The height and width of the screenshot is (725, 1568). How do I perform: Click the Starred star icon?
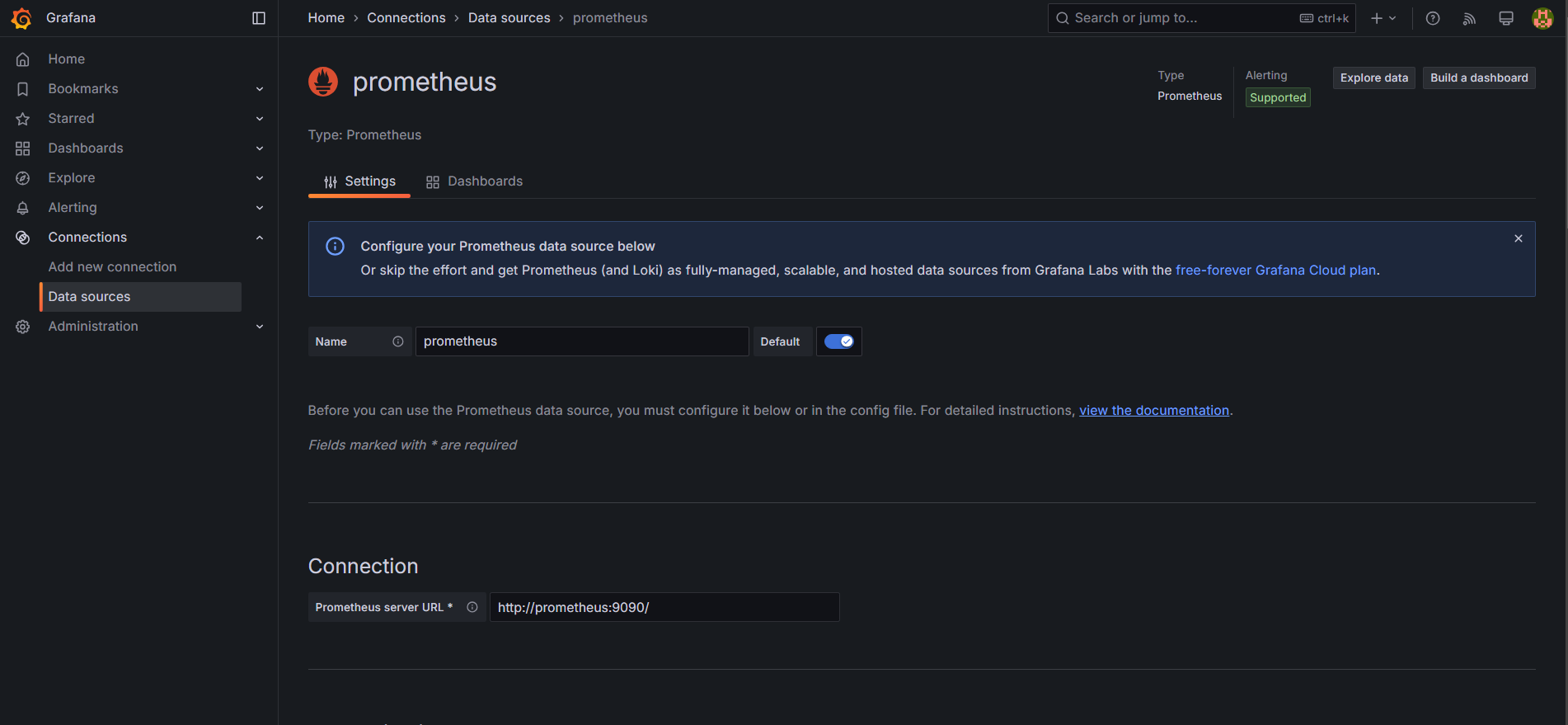pyautogui.click(x=23, y=119)
